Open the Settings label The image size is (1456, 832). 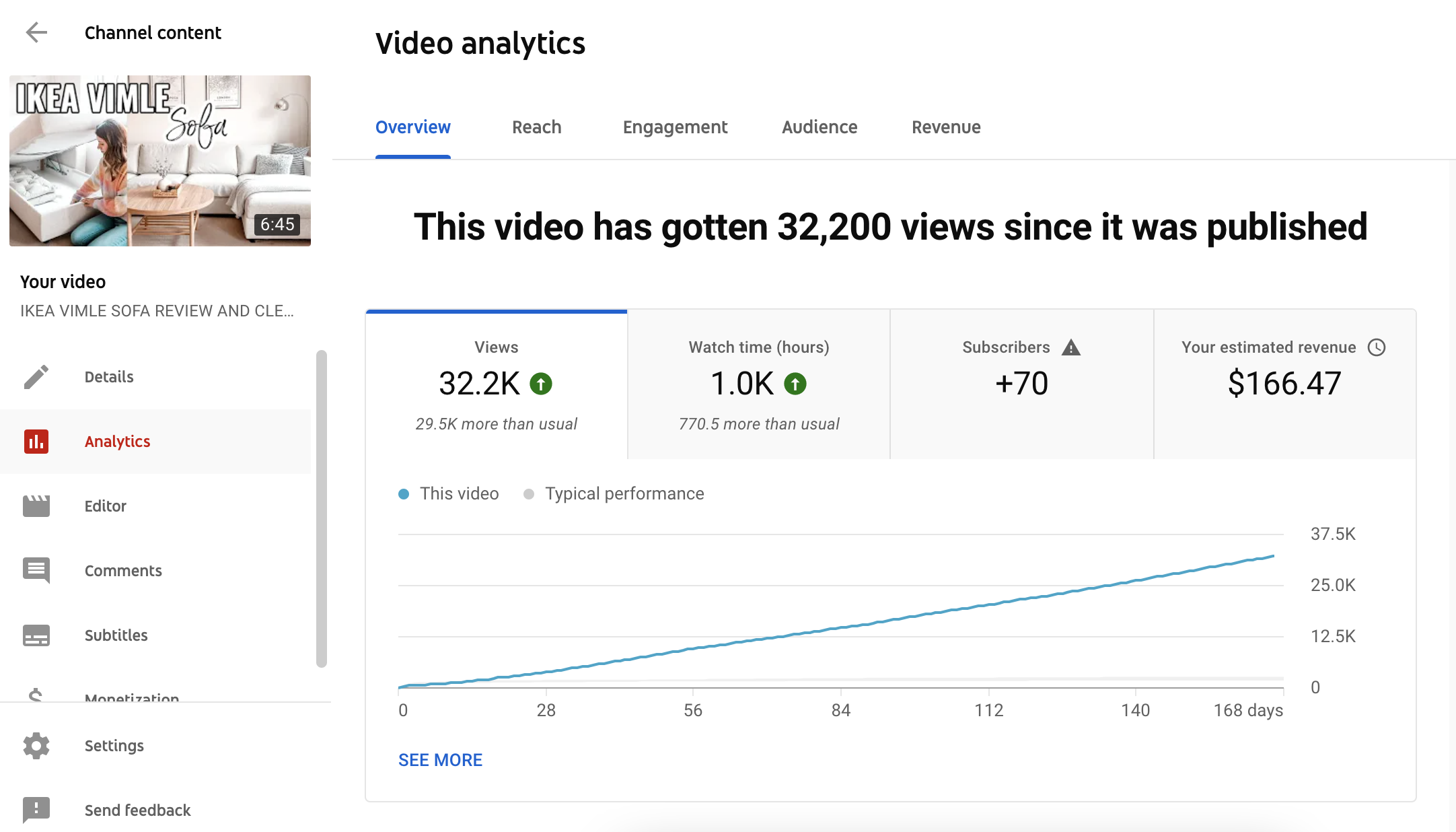tap(114, 746)
